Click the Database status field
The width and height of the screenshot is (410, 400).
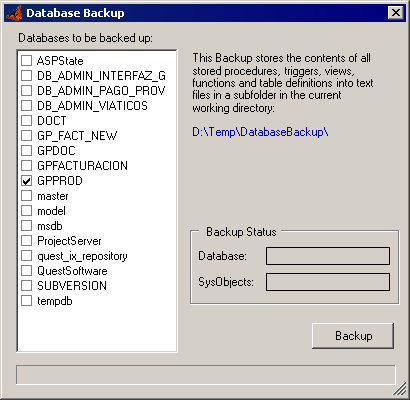pos(328,256)
